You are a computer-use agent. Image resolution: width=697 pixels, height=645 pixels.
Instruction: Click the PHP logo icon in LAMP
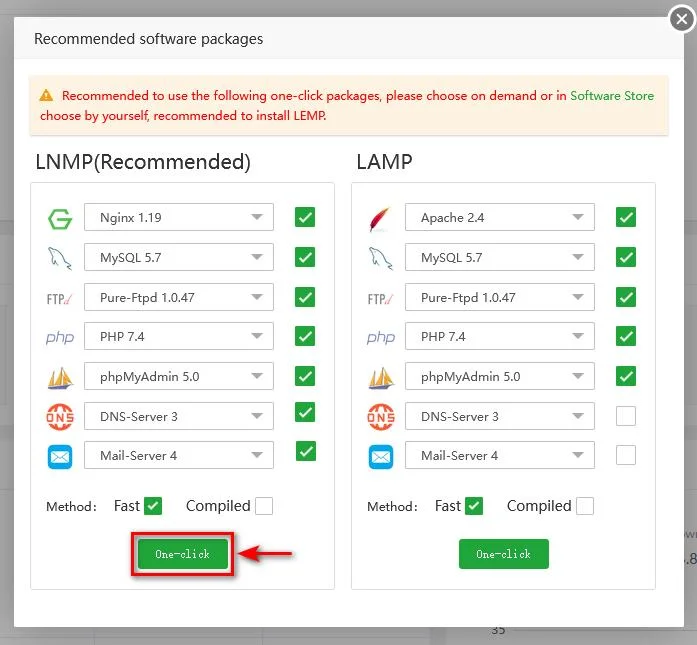380,338
